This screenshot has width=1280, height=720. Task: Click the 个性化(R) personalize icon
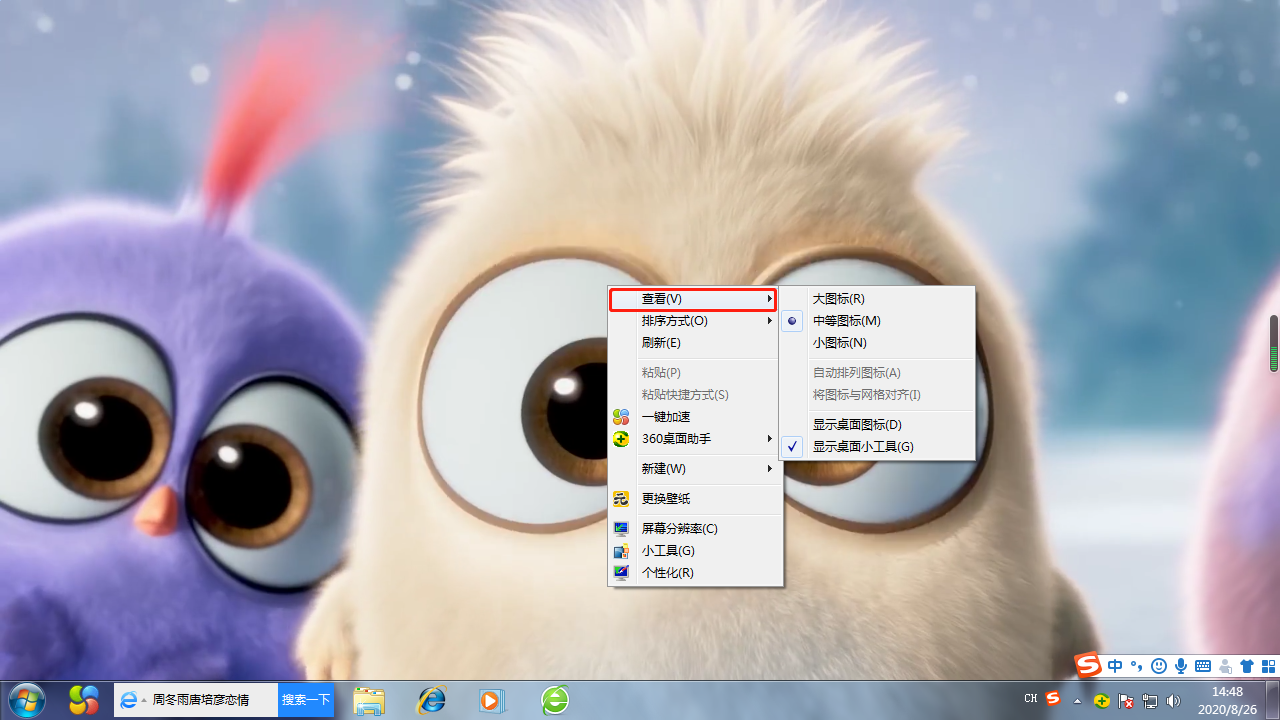[621, 573]
